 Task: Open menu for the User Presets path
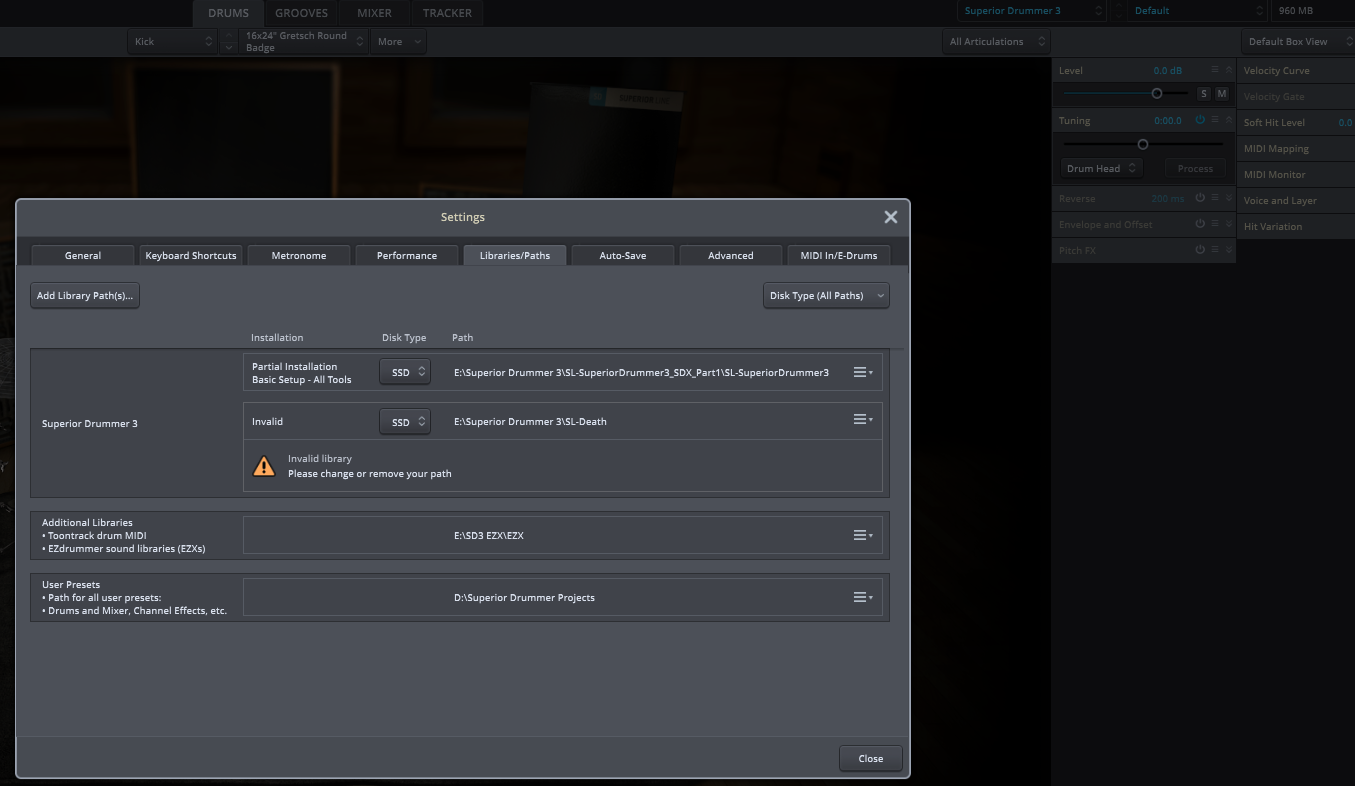coord(862,598)
